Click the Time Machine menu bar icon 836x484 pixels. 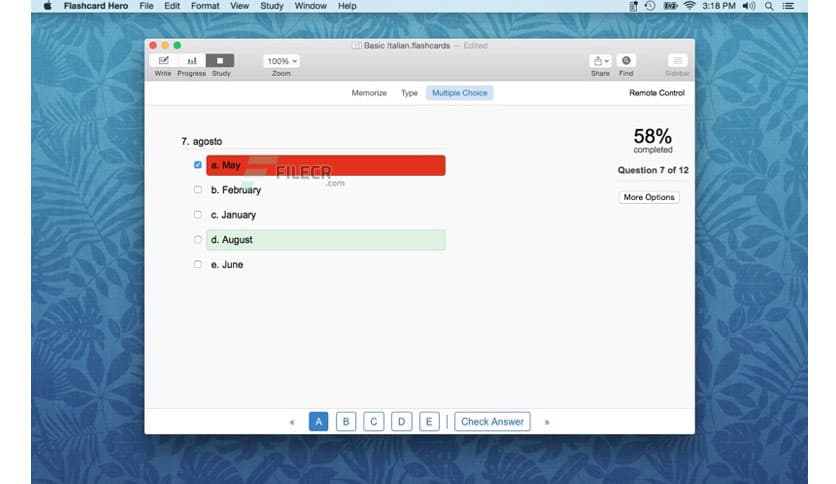click(650, 6)
